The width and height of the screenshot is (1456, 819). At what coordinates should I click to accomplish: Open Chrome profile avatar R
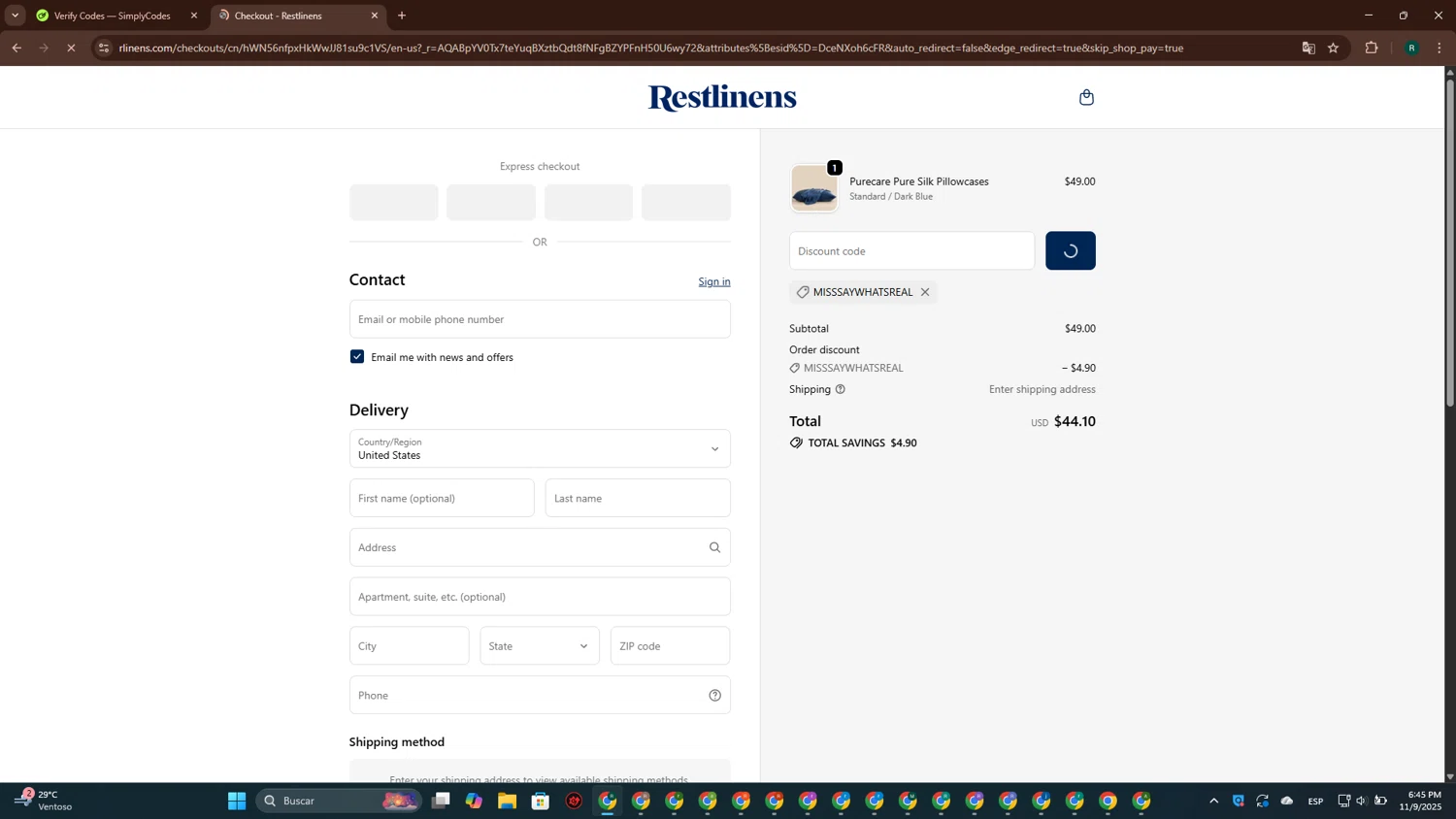pyautogui.click(x=1411, y=48)
